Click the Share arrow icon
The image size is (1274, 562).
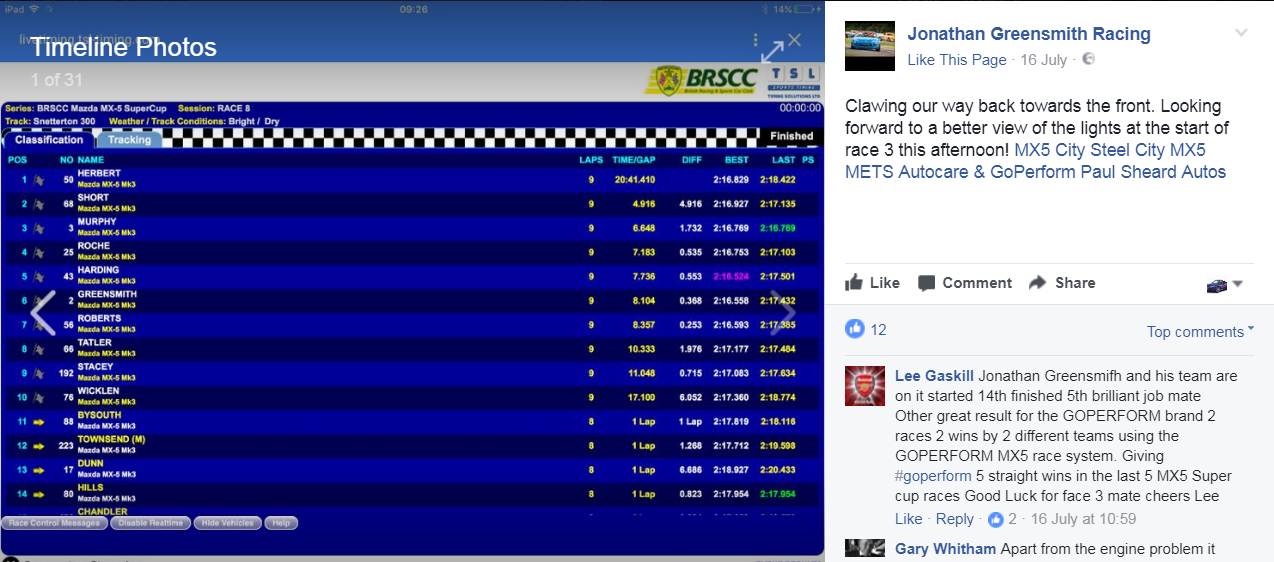(x=1038, y=283)
